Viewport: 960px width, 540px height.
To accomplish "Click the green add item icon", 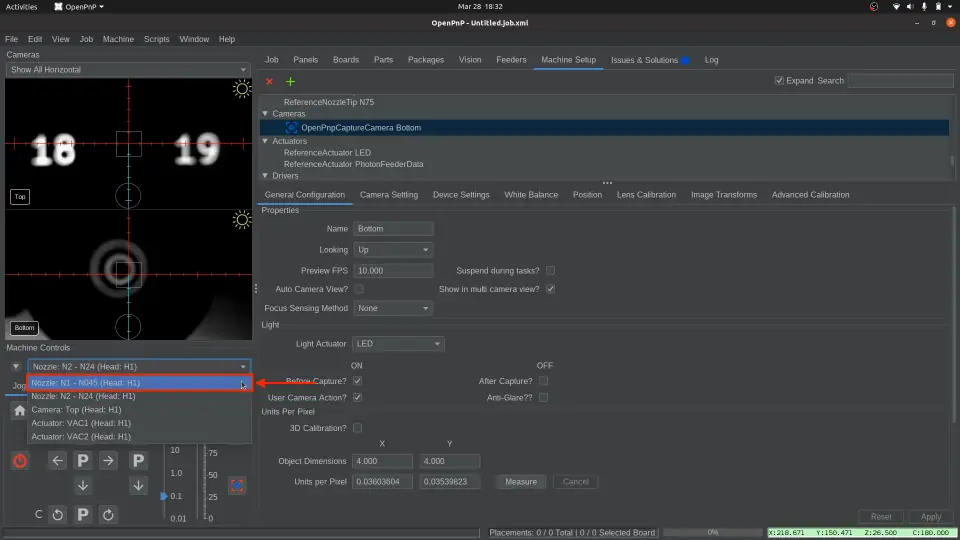I will (290, 81).
